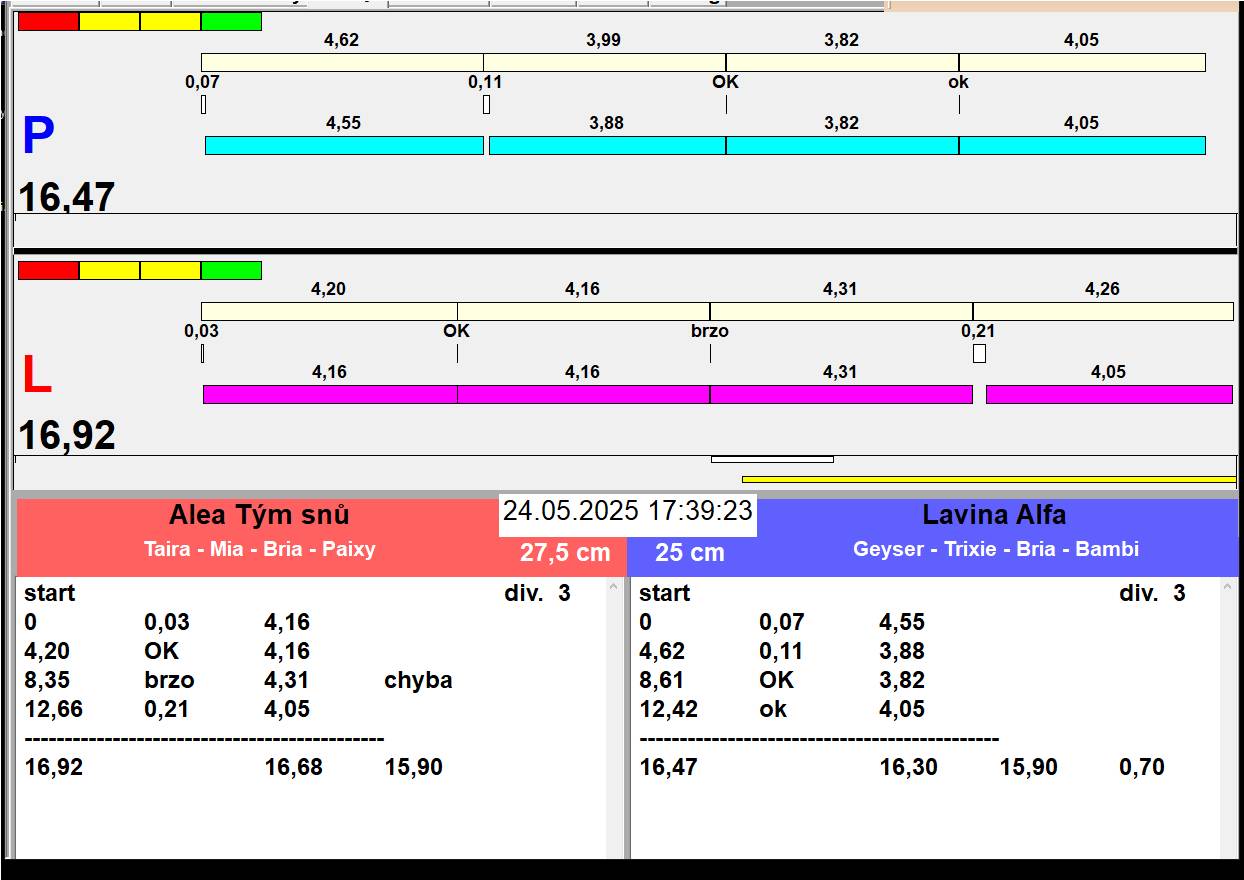This screenshot has width=1244, height=880.
Task: Click the green start light in lane P
Action: [x=231, y=21]
